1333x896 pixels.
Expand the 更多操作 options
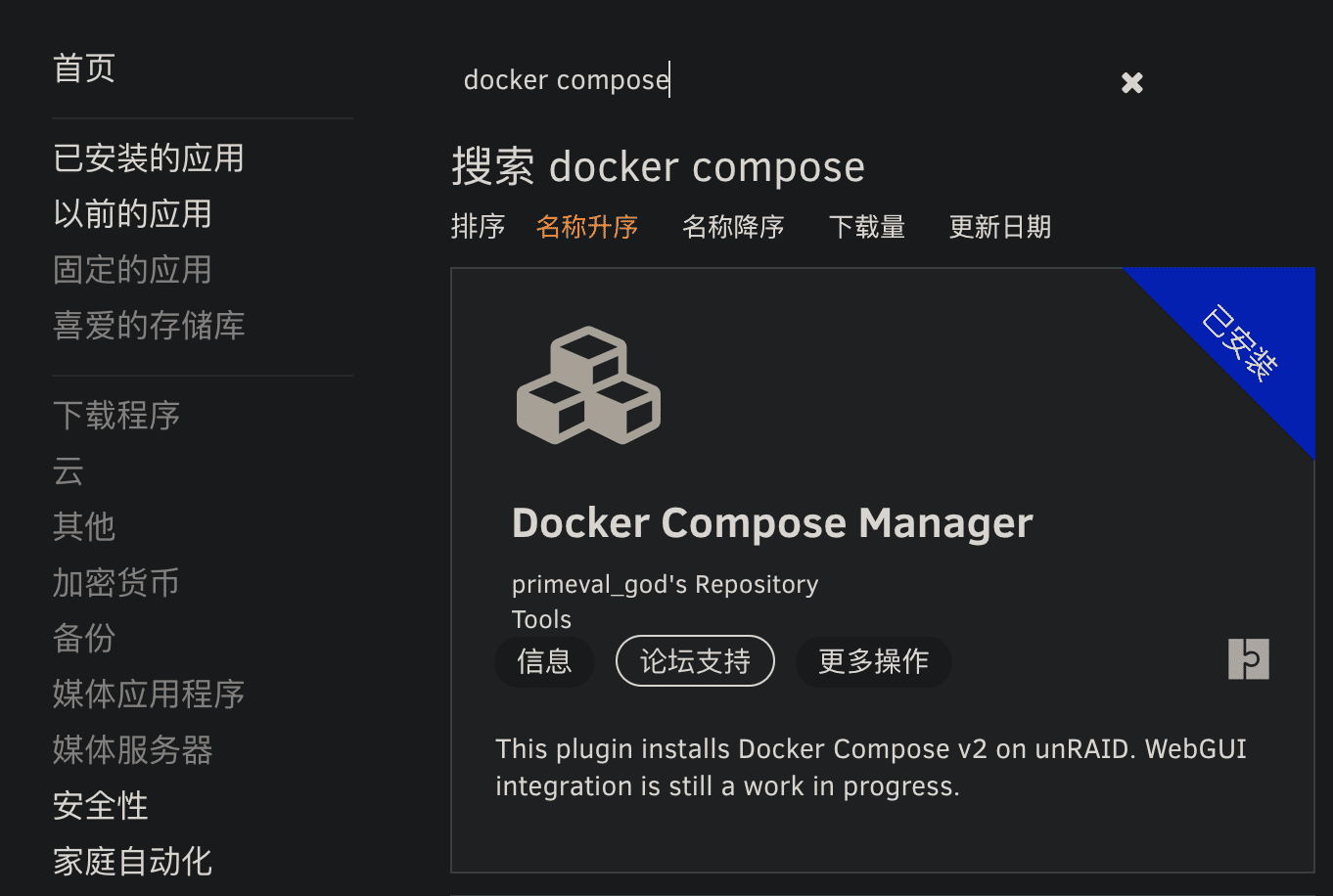(x=873, y=662)
